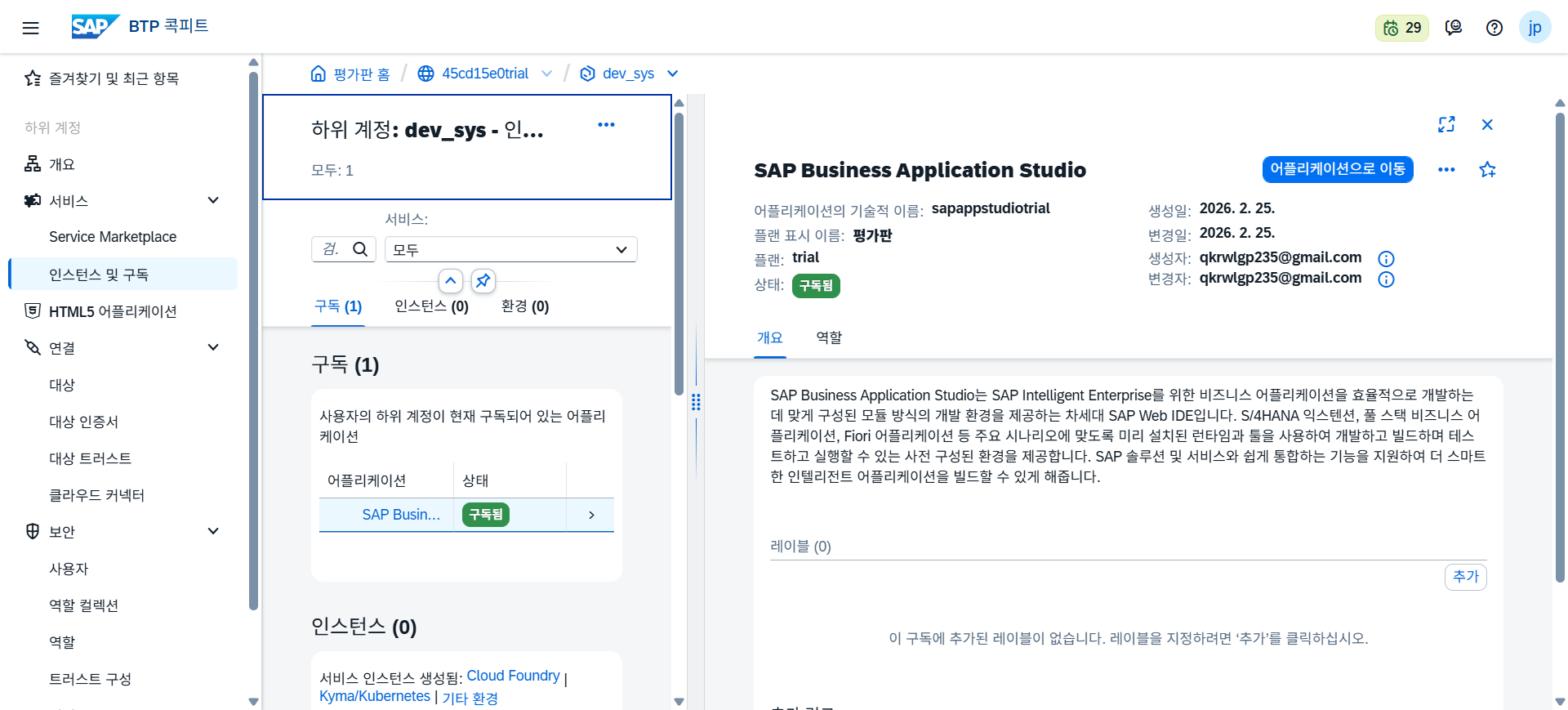
Task: Click the subaccount icon next to dev_sys
Action: click(x=587, y=74)
